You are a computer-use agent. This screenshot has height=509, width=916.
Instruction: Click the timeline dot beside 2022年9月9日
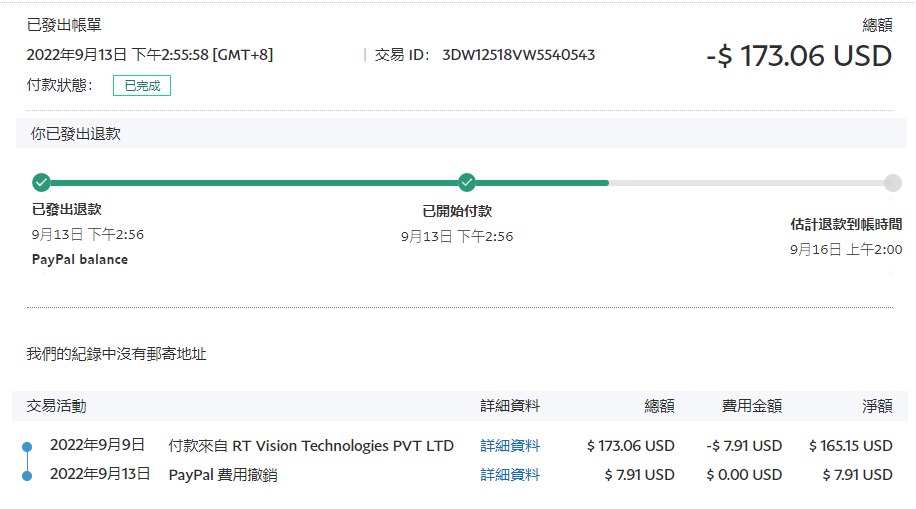pyautogui.click(x=27, y=446)
